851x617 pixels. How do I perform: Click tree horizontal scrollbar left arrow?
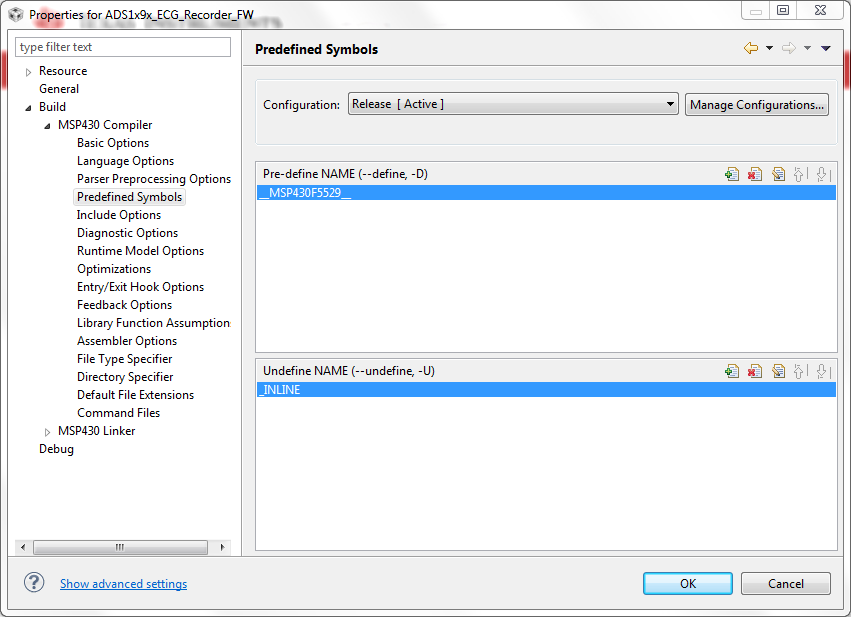click(23, 547)
